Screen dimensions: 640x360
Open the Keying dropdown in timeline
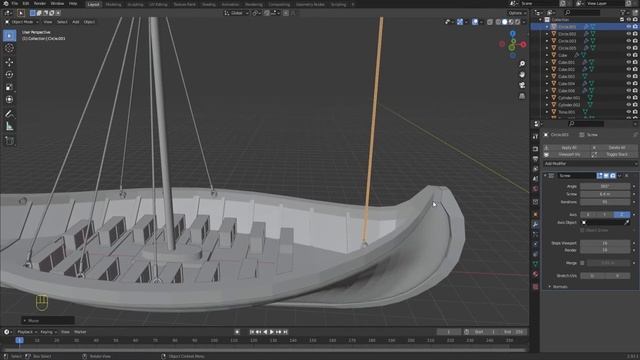(49, 332)
